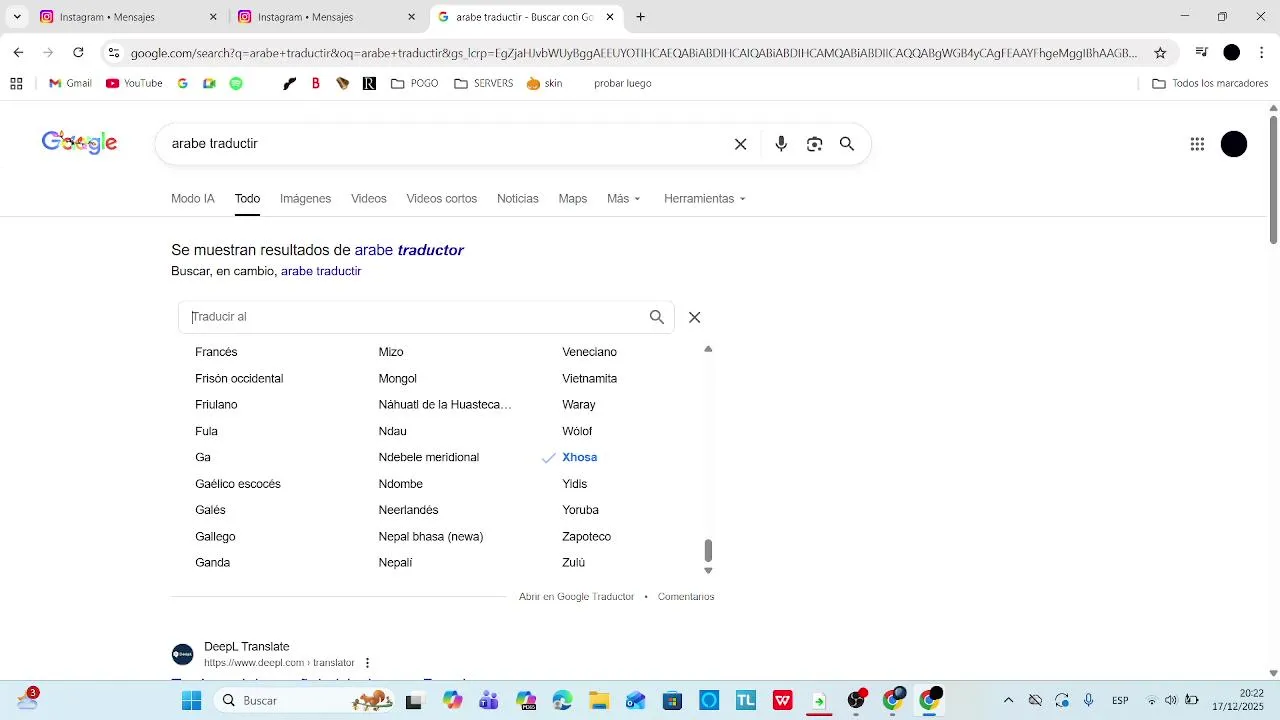Screen dimensions: 1280x720
Task: Switch to Maps results tab
Action: [x=573, y=199]
